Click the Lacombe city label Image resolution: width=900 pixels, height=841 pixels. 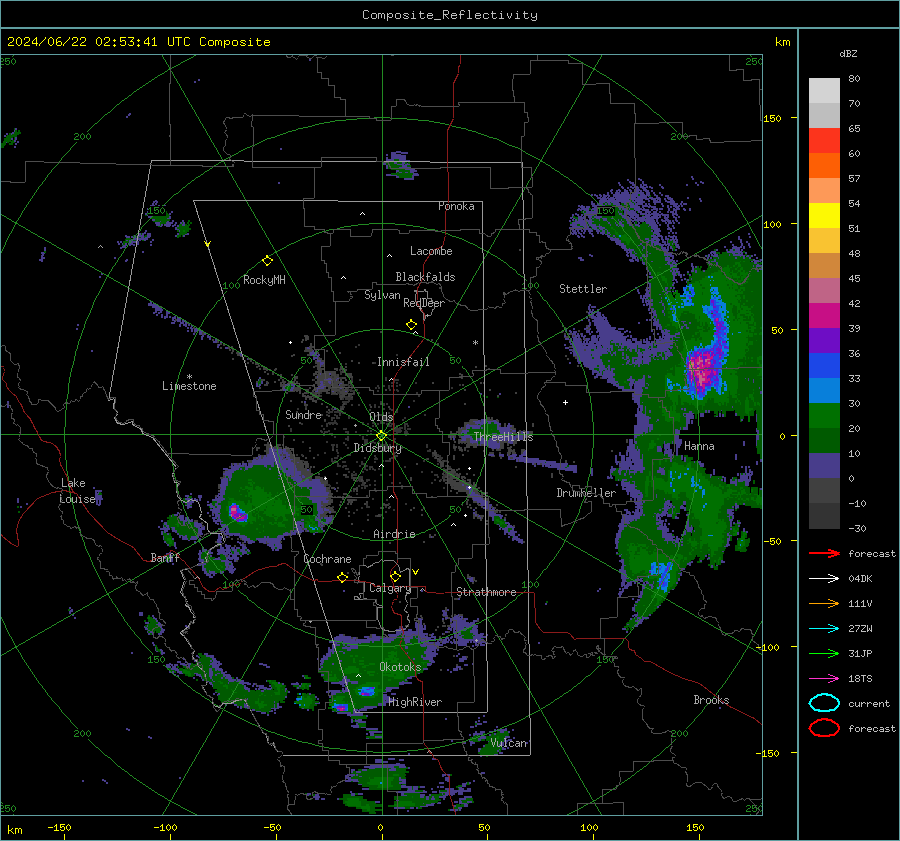point(431,251)
